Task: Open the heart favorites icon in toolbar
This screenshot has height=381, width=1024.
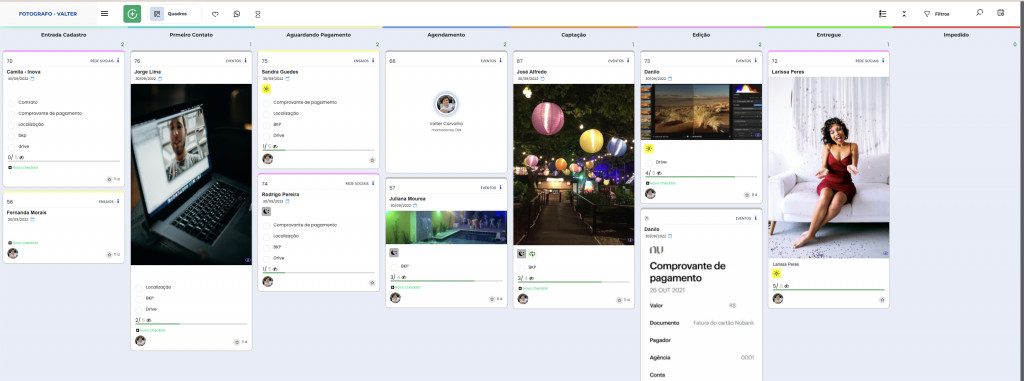Action: pos(216,14)
